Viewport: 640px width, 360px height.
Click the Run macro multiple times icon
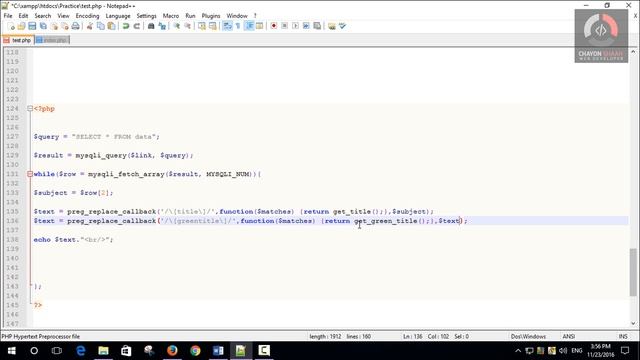(306, 26)
